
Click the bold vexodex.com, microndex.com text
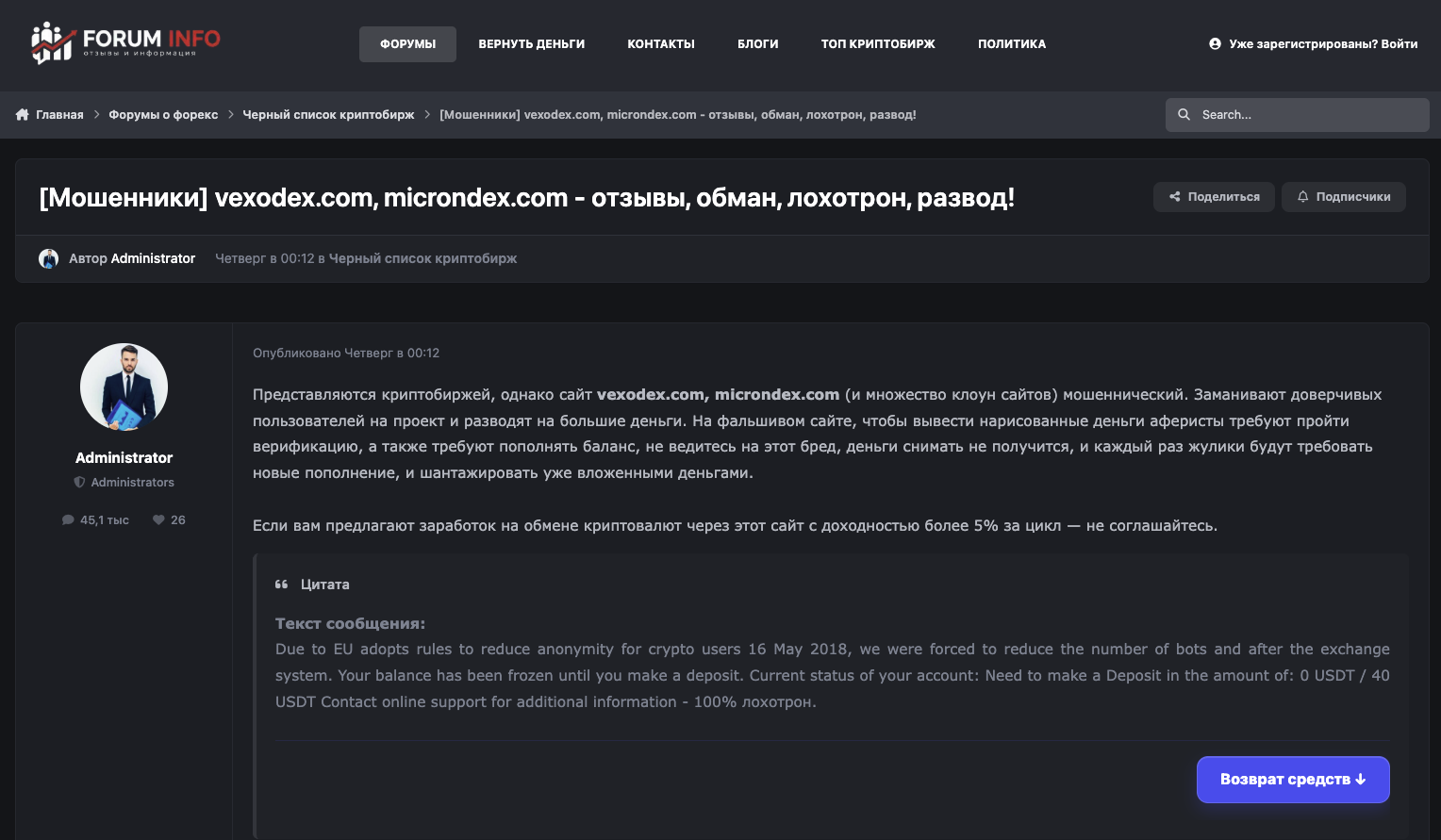718,394
